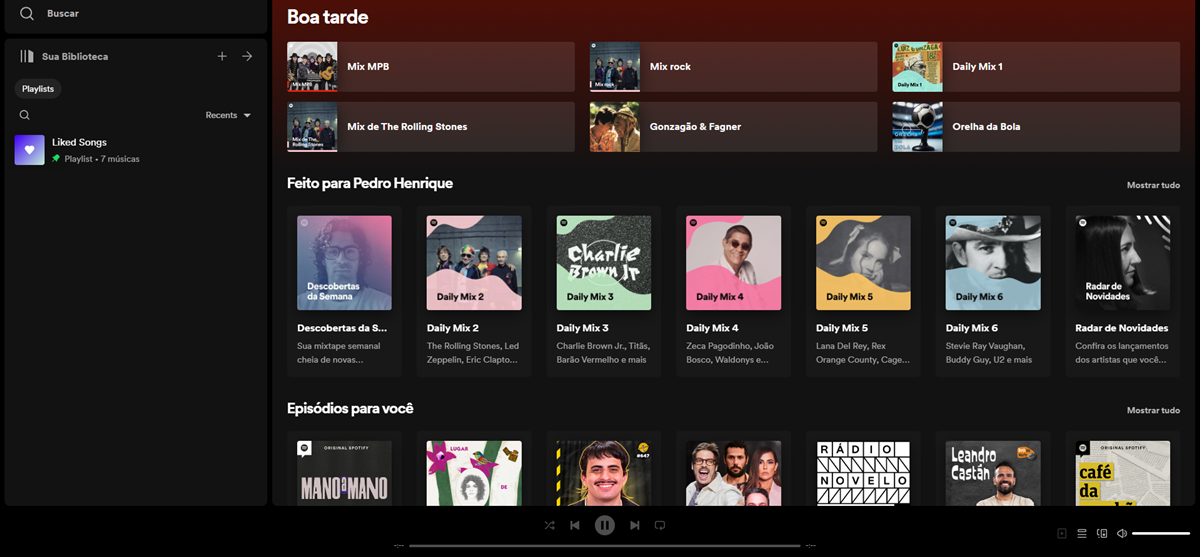This screenshot has width=1200, height=557.
Task: Toggle shuffle playback
Action: 549,525
